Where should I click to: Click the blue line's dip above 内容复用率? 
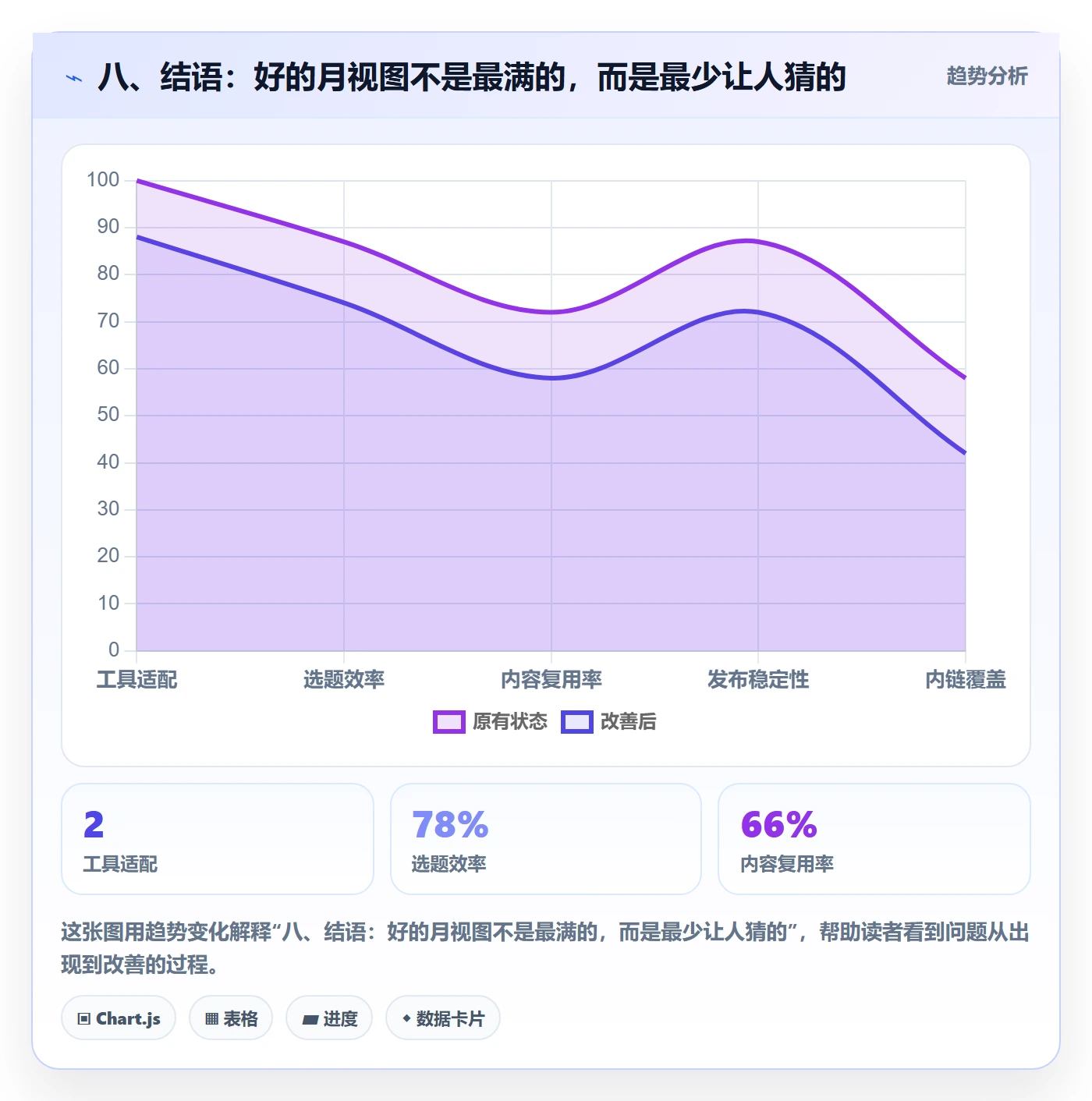point(551,378)
